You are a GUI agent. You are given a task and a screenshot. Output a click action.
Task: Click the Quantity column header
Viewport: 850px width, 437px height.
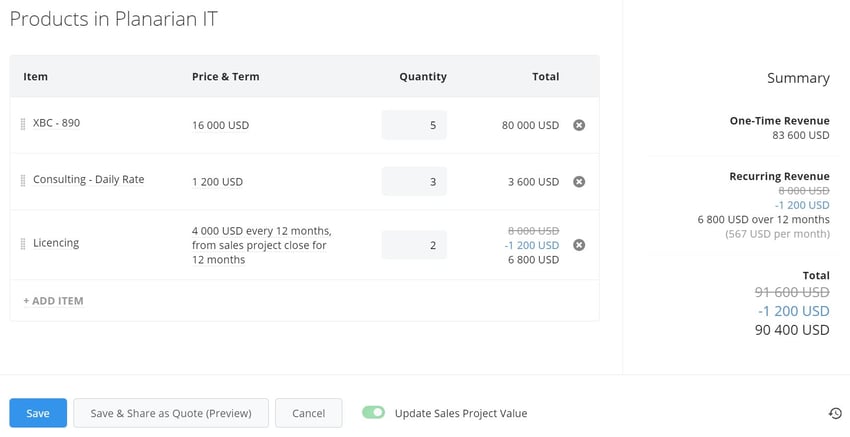(x=423, y=76)
